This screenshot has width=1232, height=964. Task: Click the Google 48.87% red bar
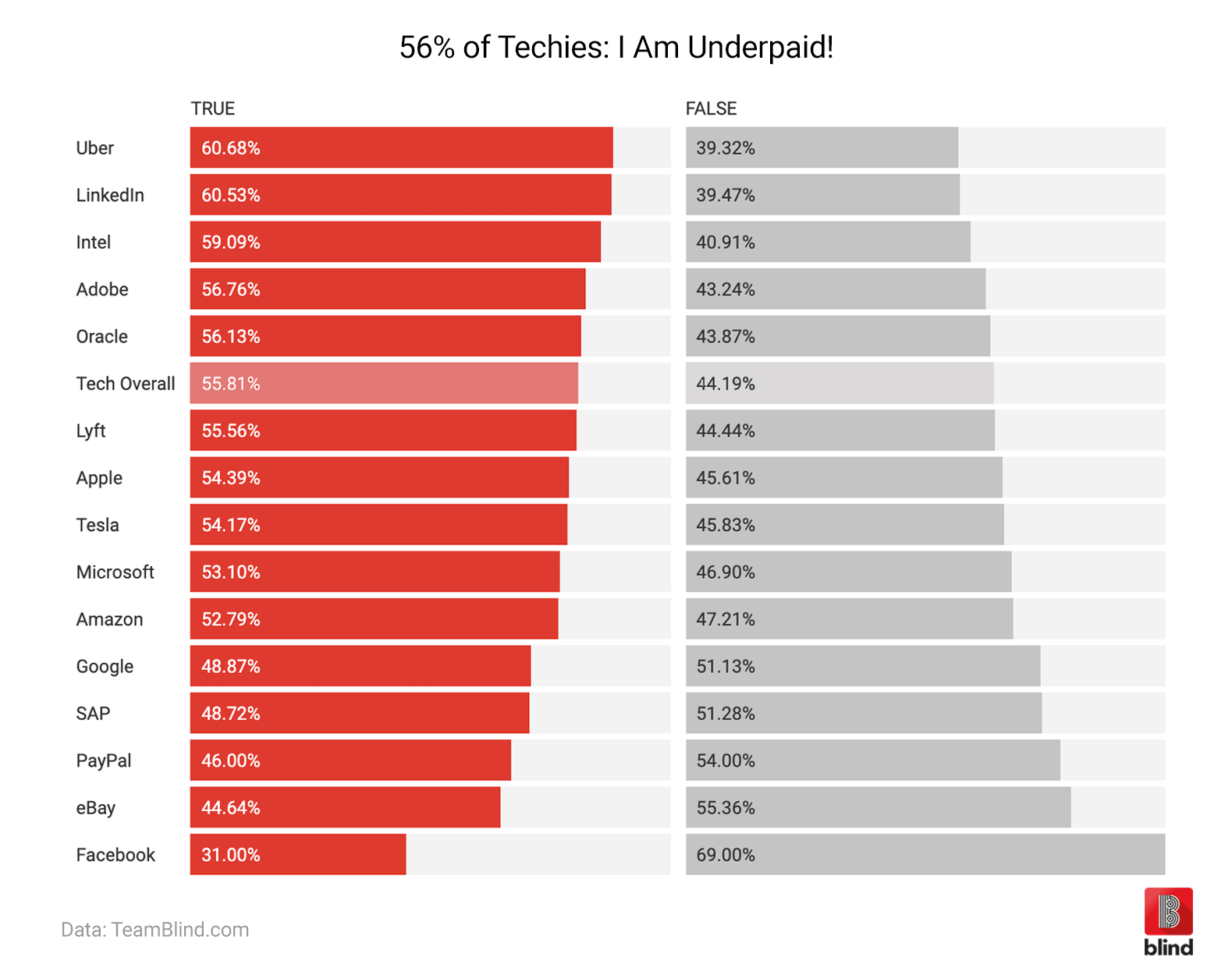[x=360, y=666]
